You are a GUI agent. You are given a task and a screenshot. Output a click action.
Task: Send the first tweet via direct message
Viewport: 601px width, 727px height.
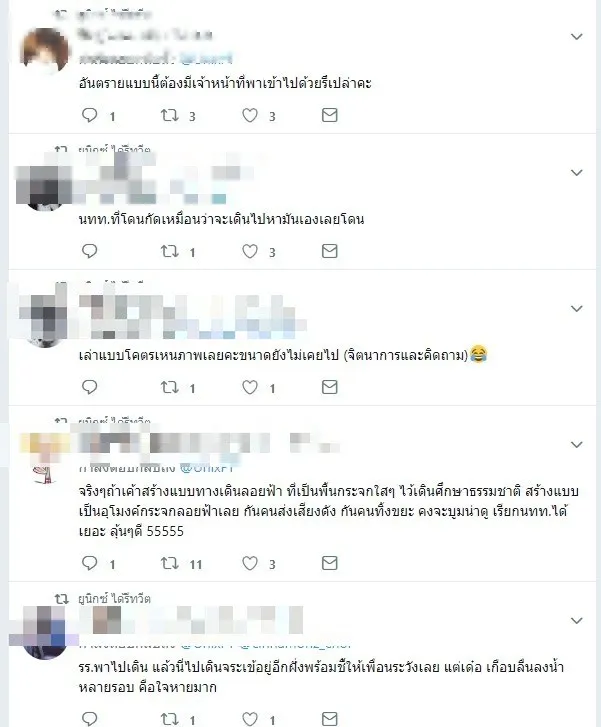pos(329,115)
